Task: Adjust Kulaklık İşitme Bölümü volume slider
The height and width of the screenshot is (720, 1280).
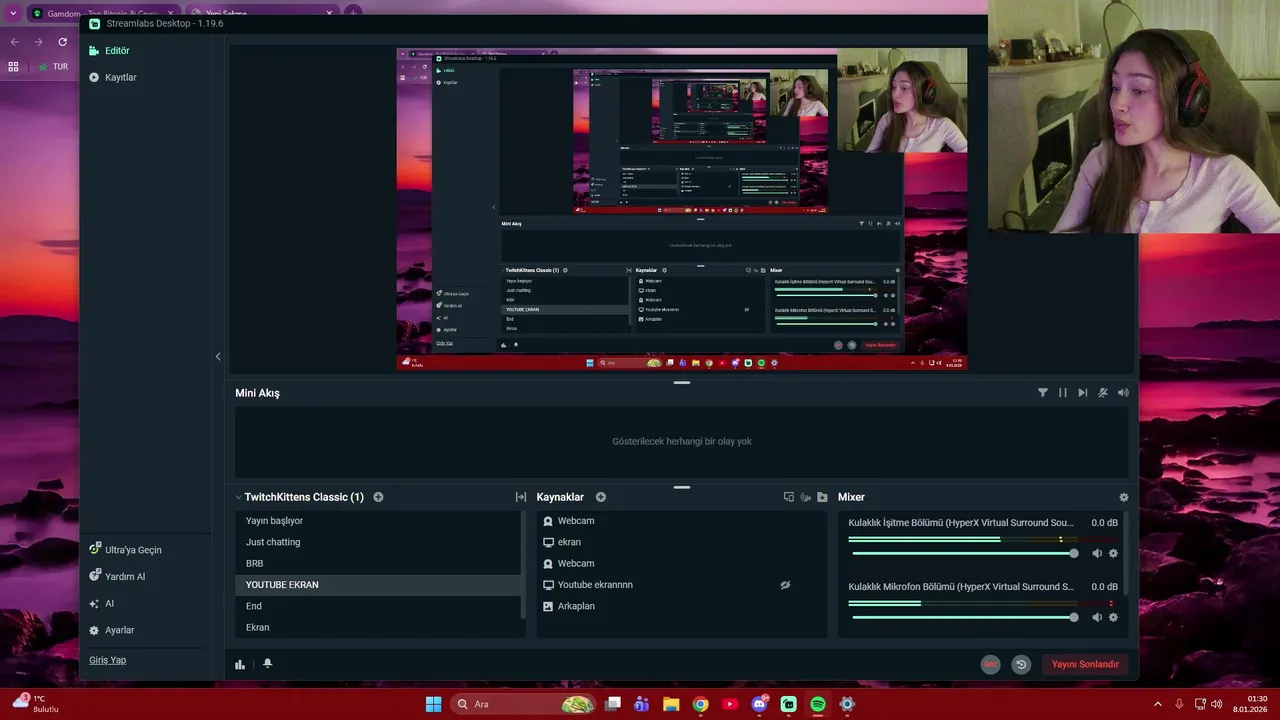Action: (964, 553)
